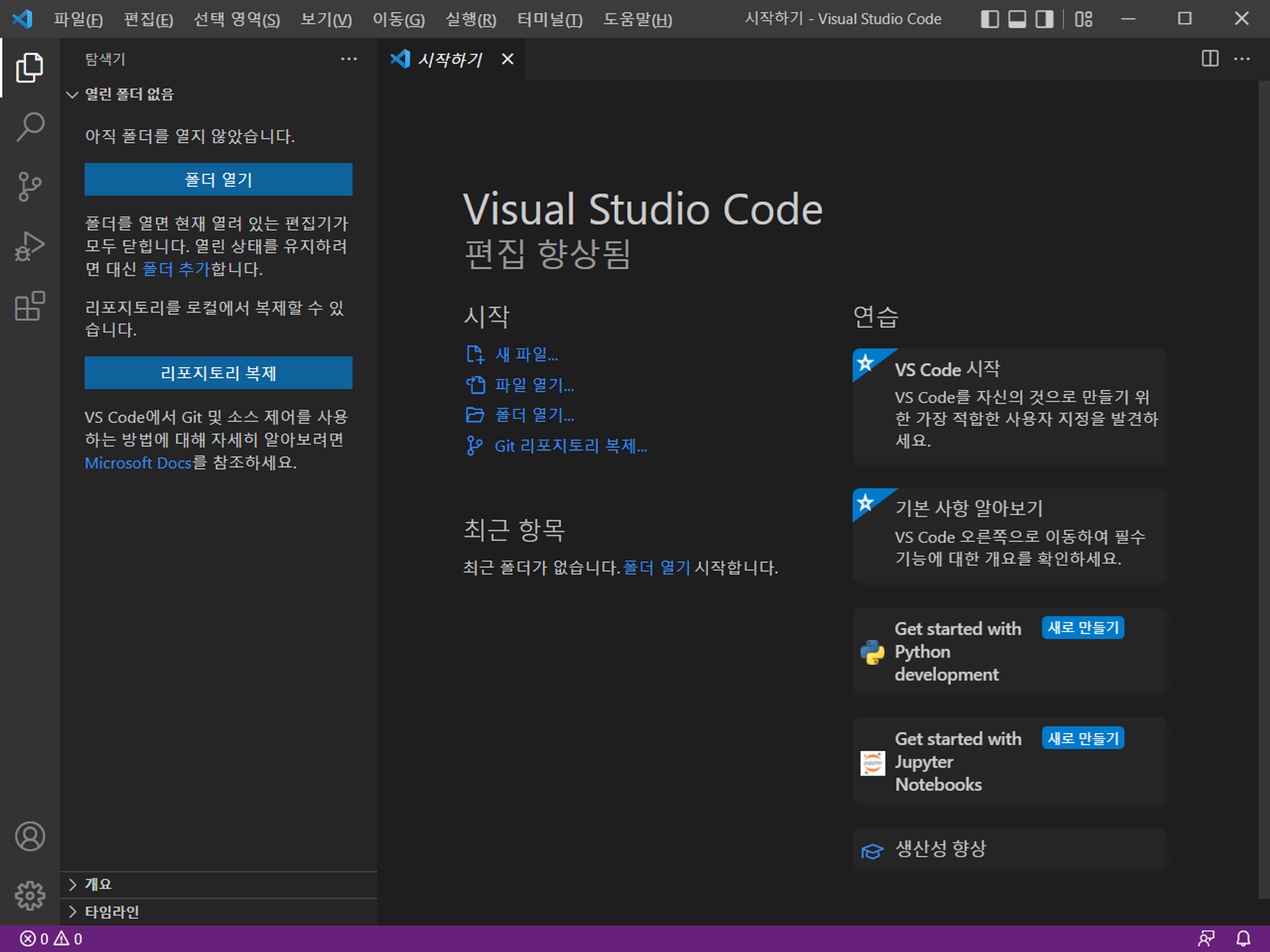
Task: Open the Explorer view in activity bar
Action: click(x=30, y=67)
